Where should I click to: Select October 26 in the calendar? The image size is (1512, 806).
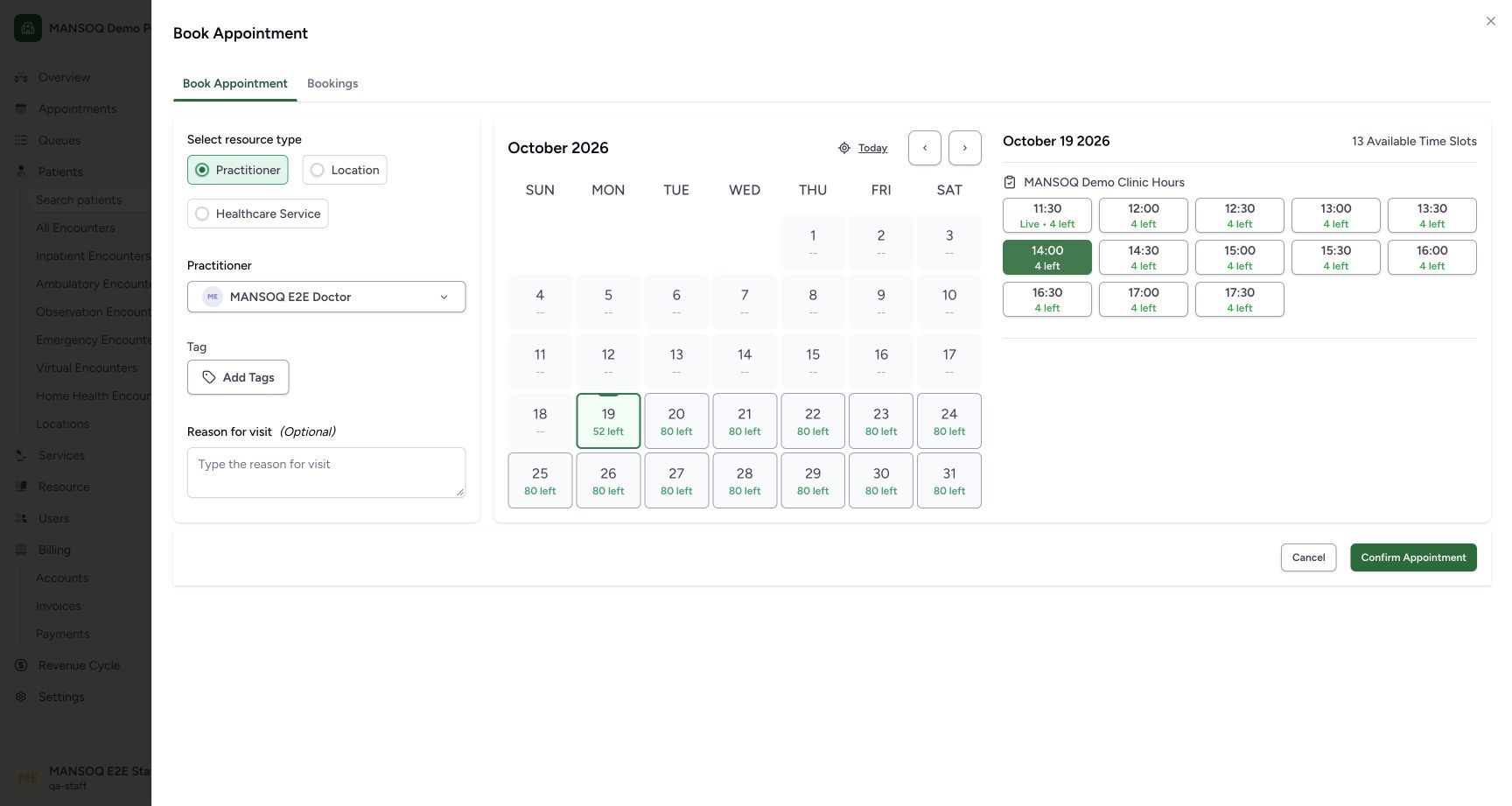(x=608, y=480)
